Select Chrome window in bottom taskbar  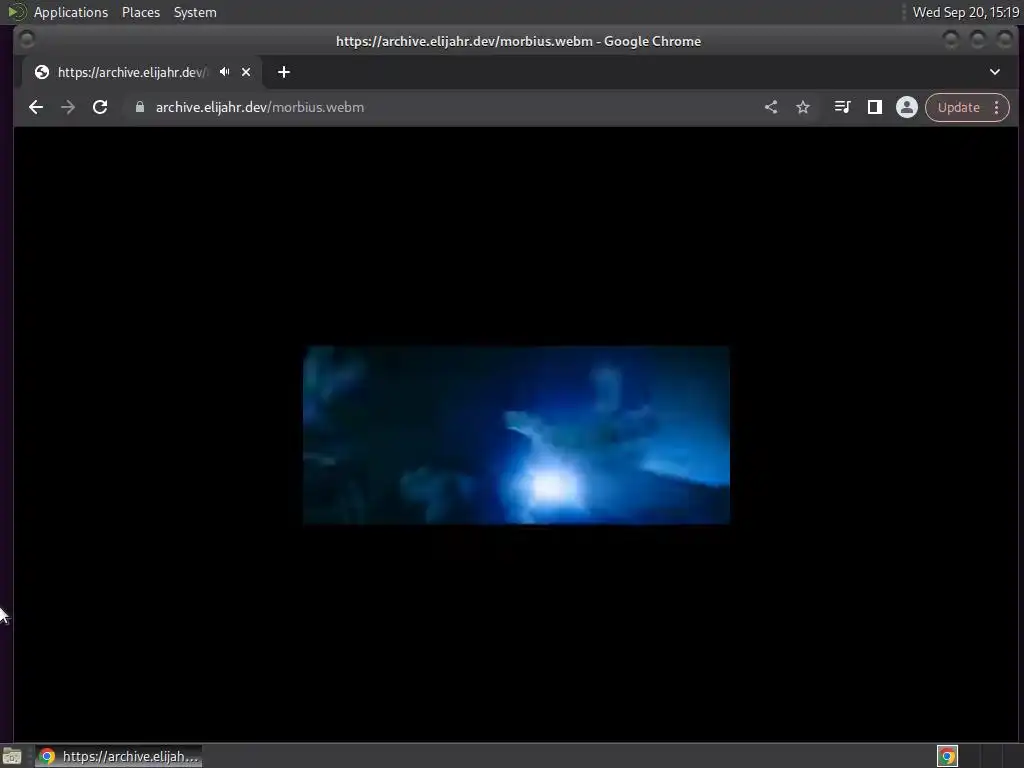[x=118, y=756]
